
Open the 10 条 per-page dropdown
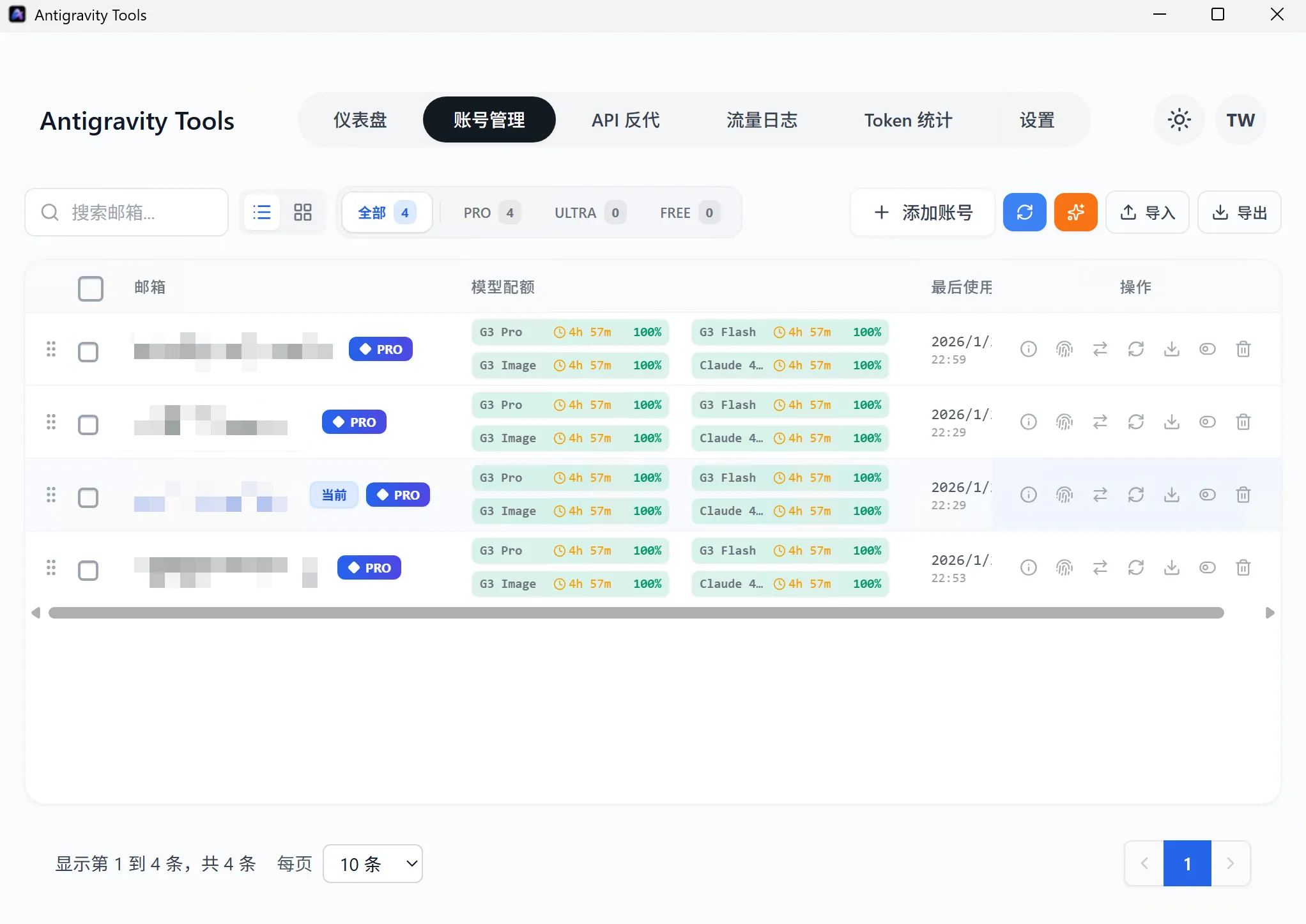tap(373, 864)
